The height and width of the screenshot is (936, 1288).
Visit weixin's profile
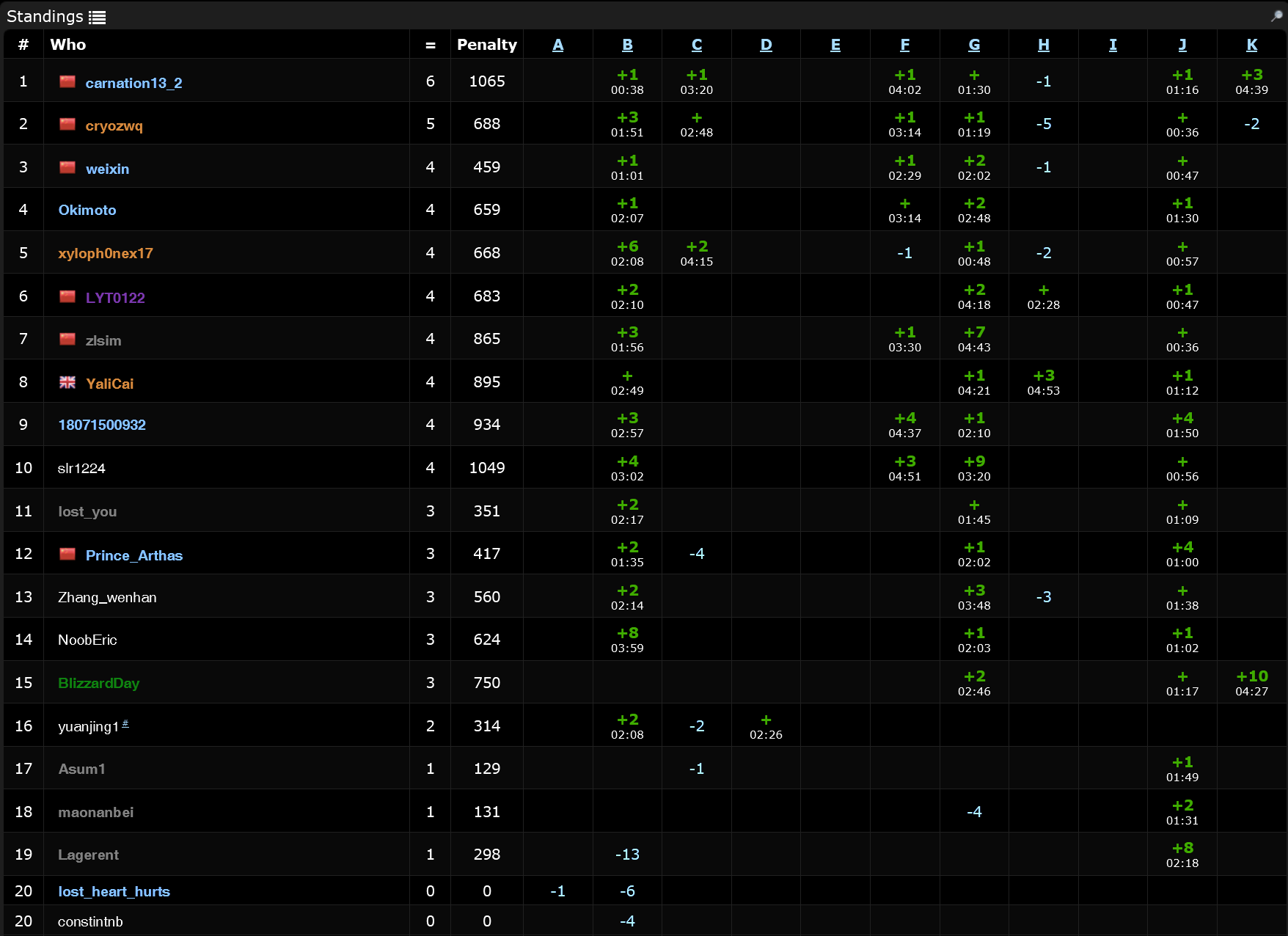pos(107,169)
